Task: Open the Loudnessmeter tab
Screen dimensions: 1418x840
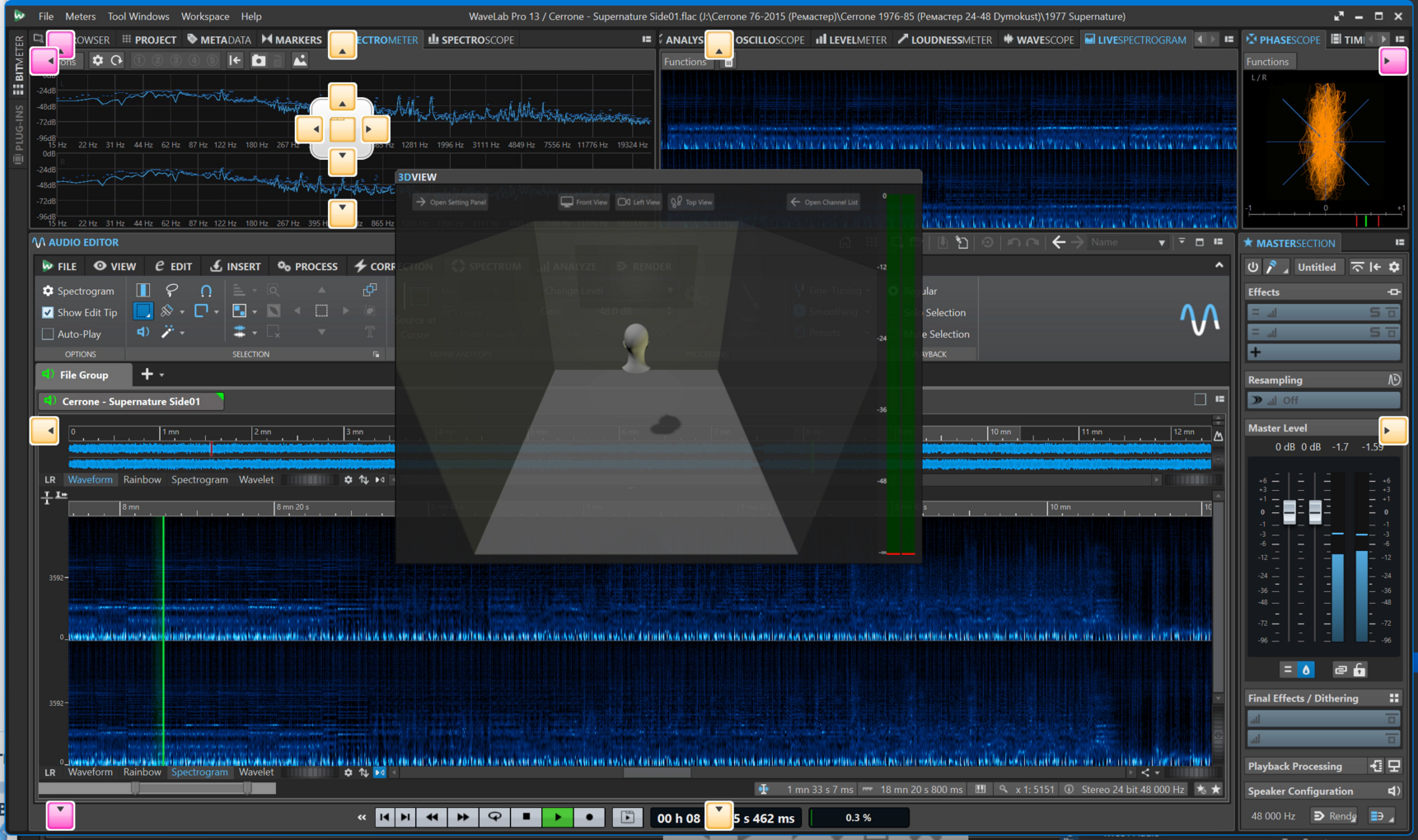Action: 945,40
